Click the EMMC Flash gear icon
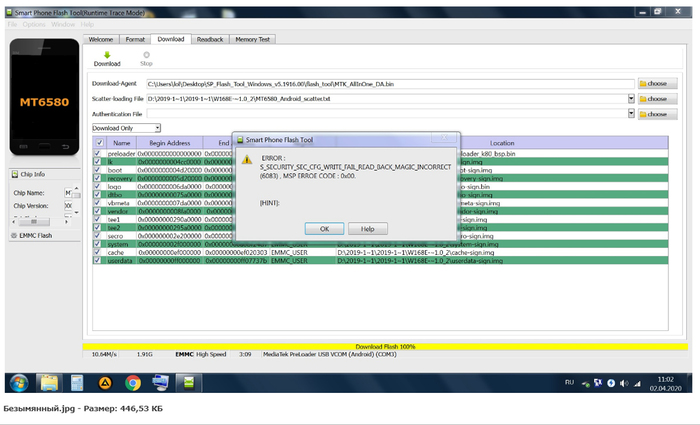This screenshot has width=700, height=425. (14, 235)
